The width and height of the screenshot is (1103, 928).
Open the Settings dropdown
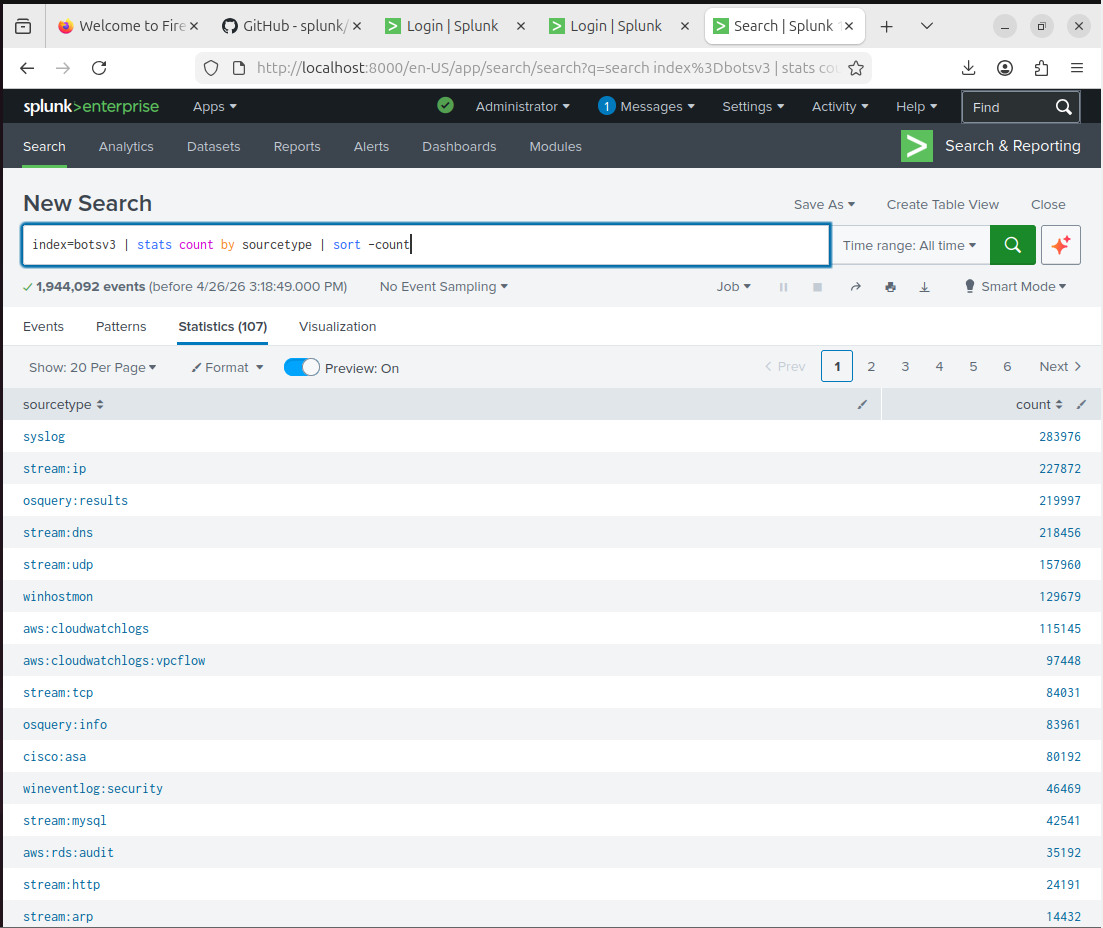click(753, 106)
